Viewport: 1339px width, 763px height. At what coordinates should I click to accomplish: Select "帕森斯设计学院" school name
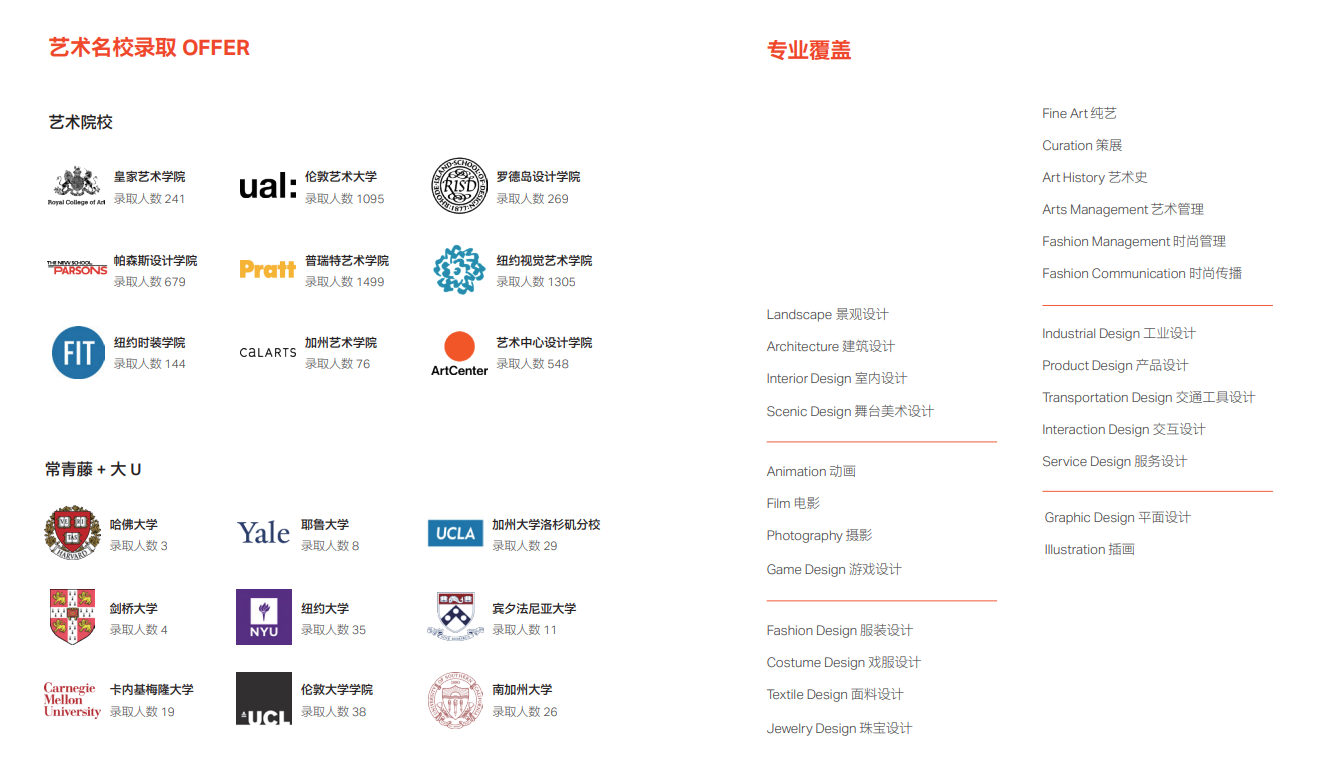click(x=155, y=261)
